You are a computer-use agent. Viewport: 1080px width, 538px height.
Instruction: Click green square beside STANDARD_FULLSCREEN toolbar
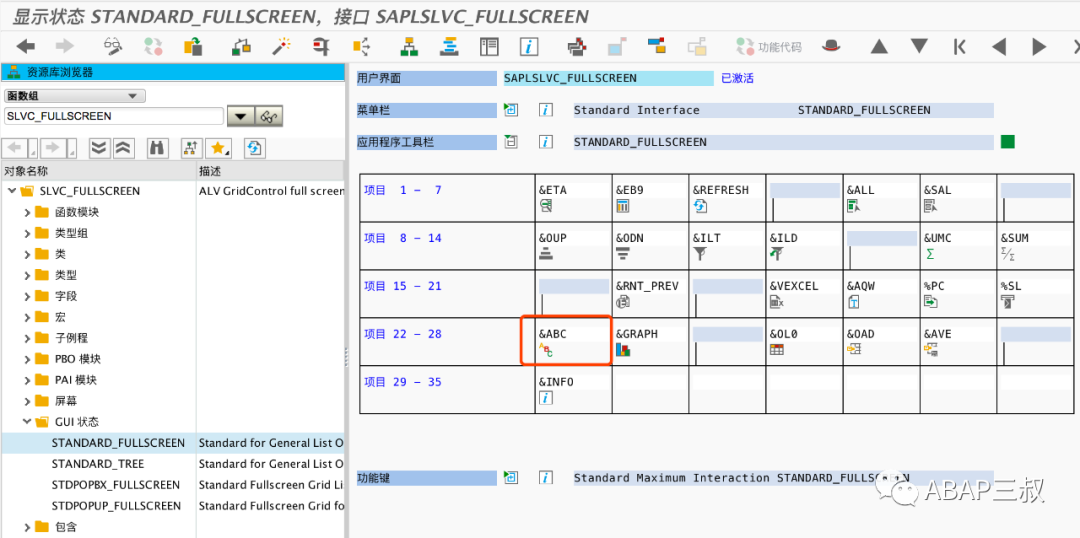[1008, 142]
